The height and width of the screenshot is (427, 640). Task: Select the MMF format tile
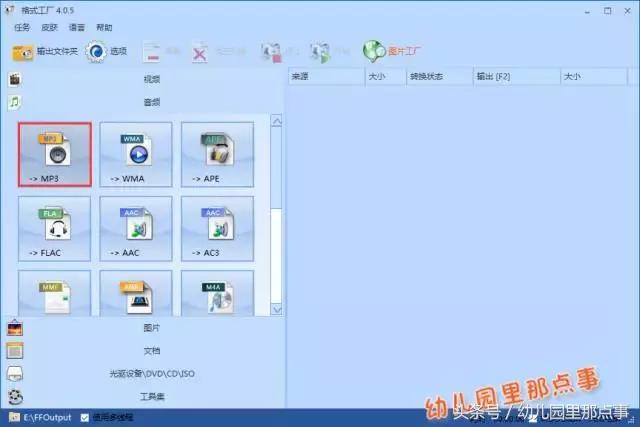(x=55, y=293)
